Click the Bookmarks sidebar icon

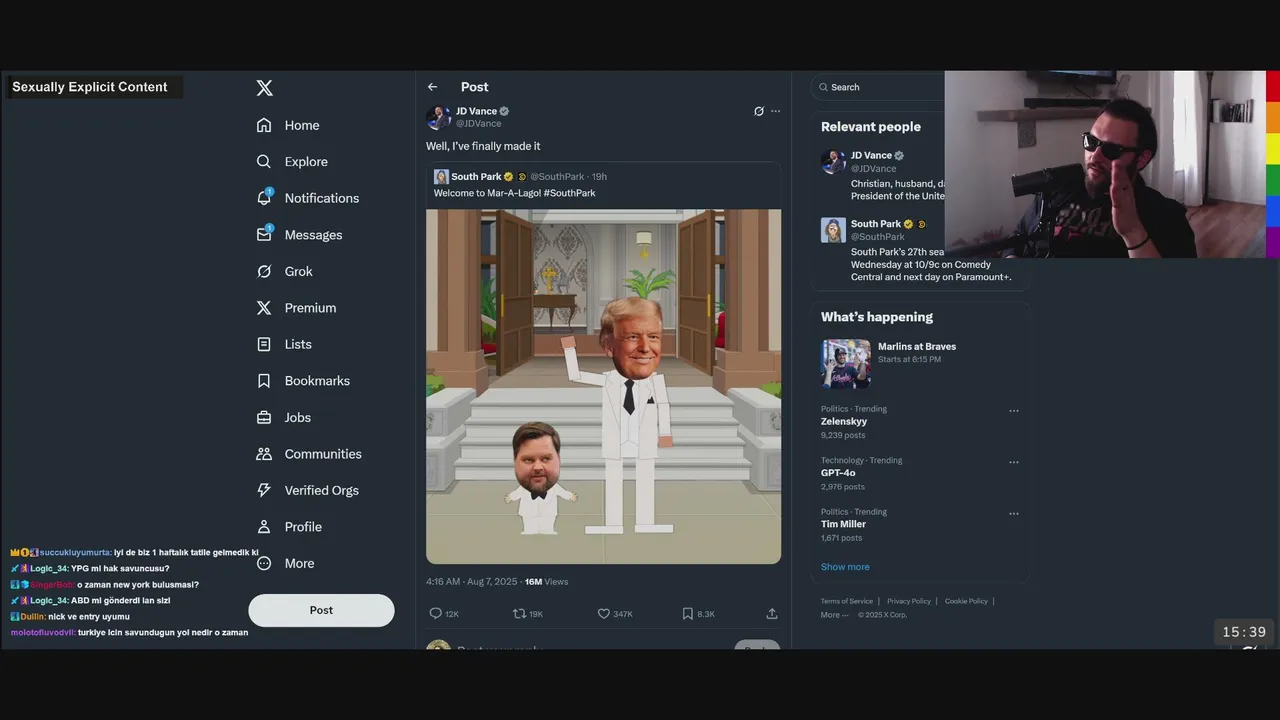pos(264,381)
